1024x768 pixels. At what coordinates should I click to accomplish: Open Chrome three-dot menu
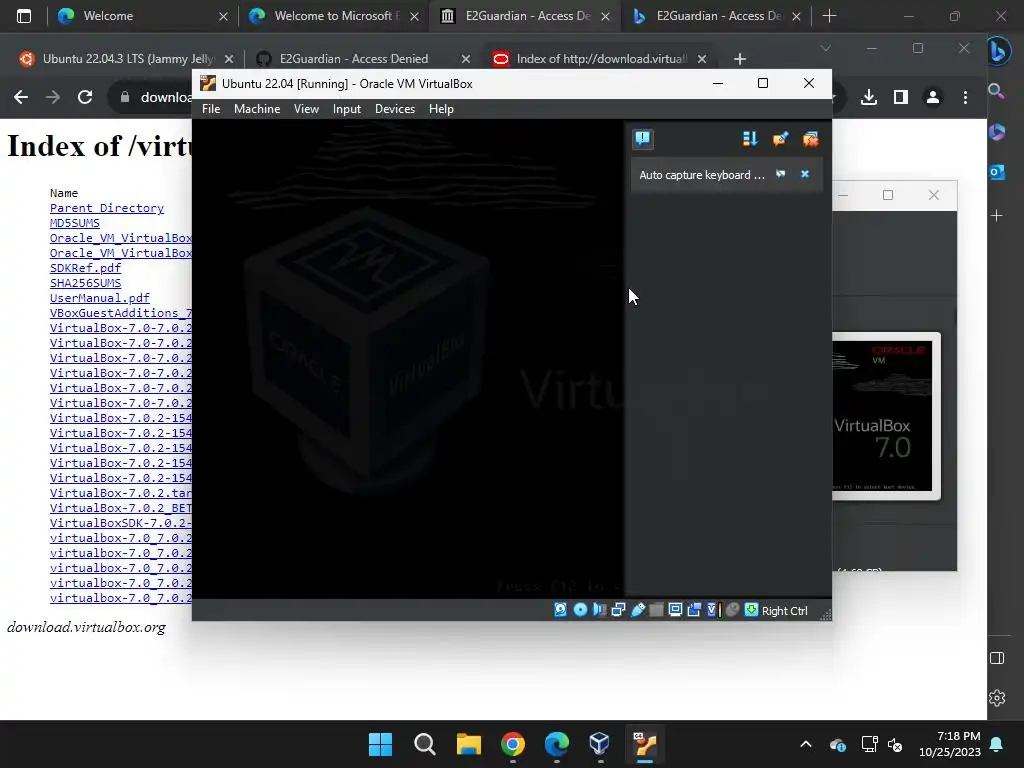(x=965, y=97)
